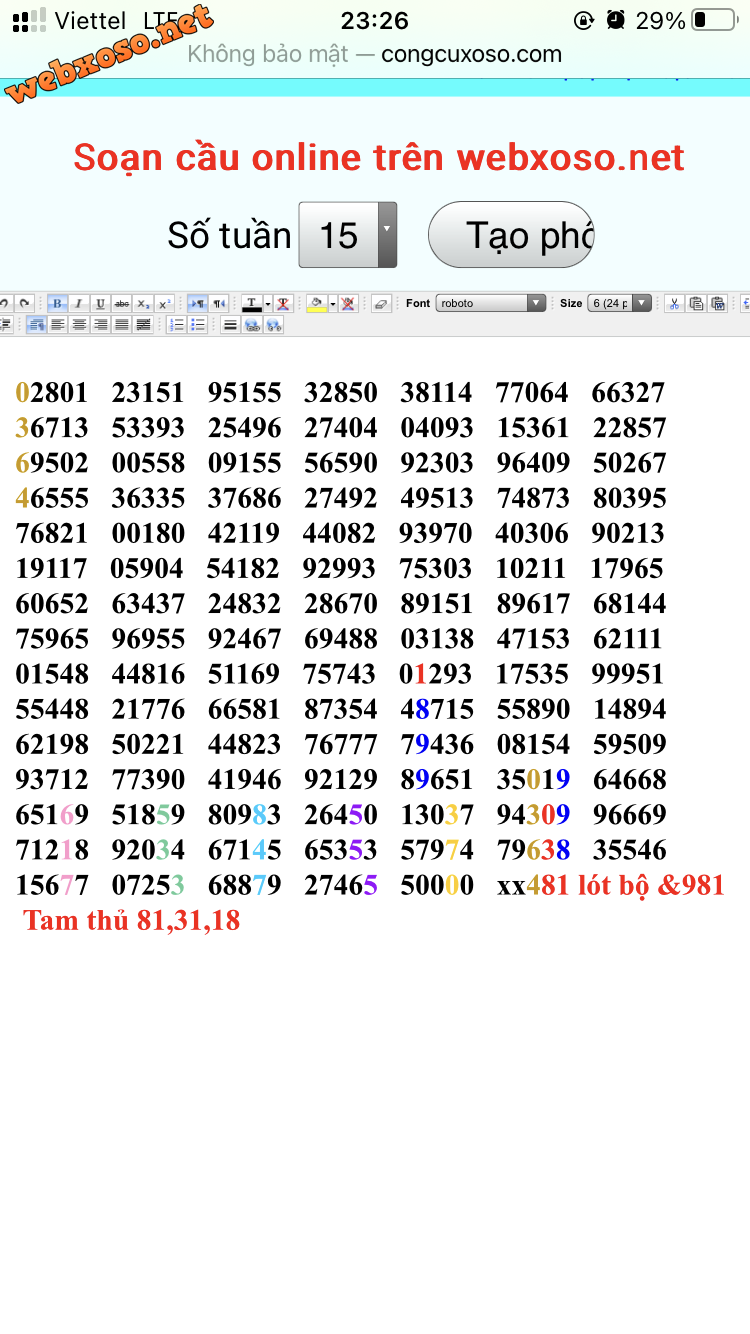Open the Số tuần dropdown set to 15
Image resolution: width=750 pixels, height=1334 pixels.
(x=348, y=235)
